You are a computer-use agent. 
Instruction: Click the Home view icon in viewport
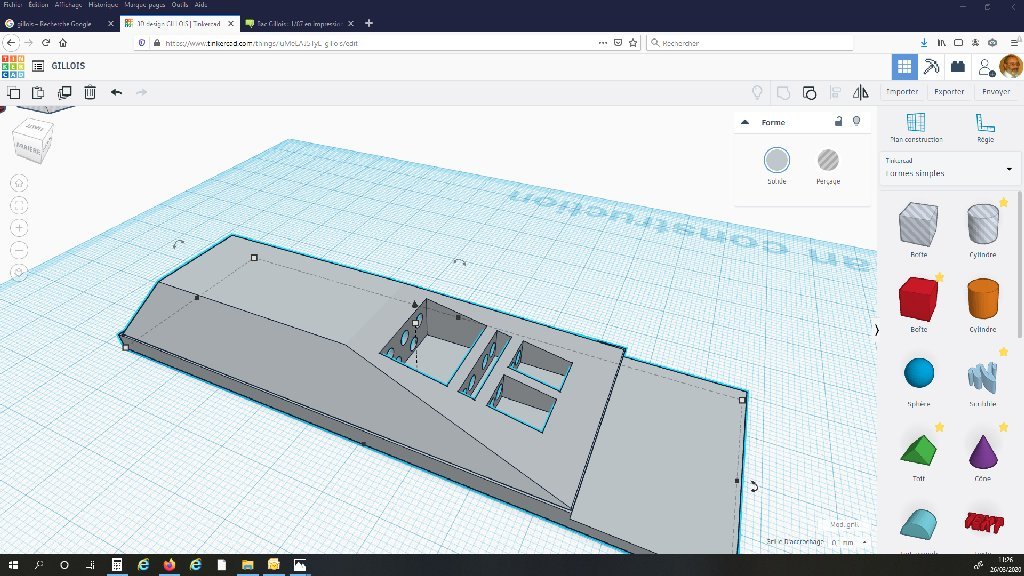19,183
